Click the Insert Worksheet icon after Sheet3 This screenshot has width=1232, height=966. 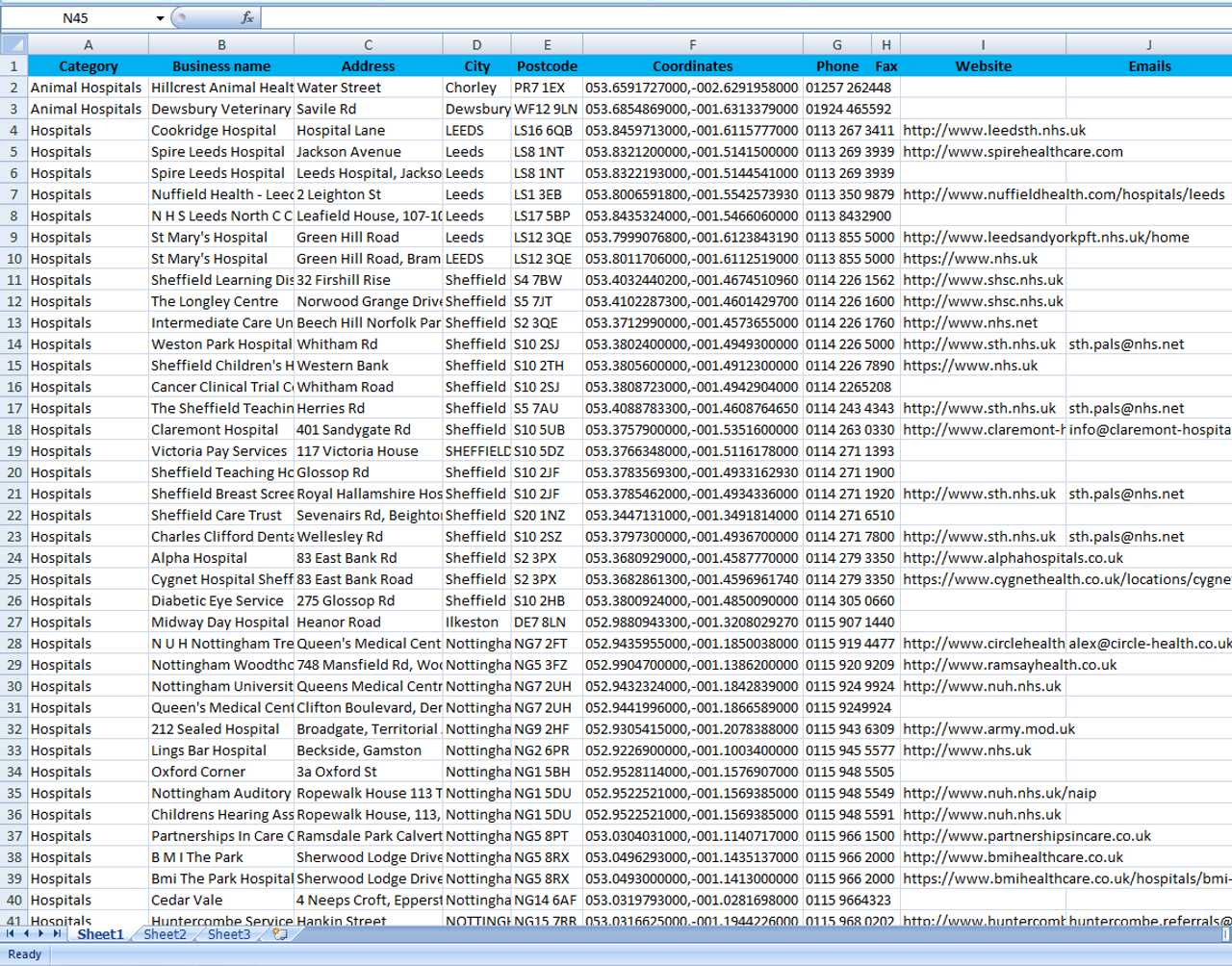(280, 934)
